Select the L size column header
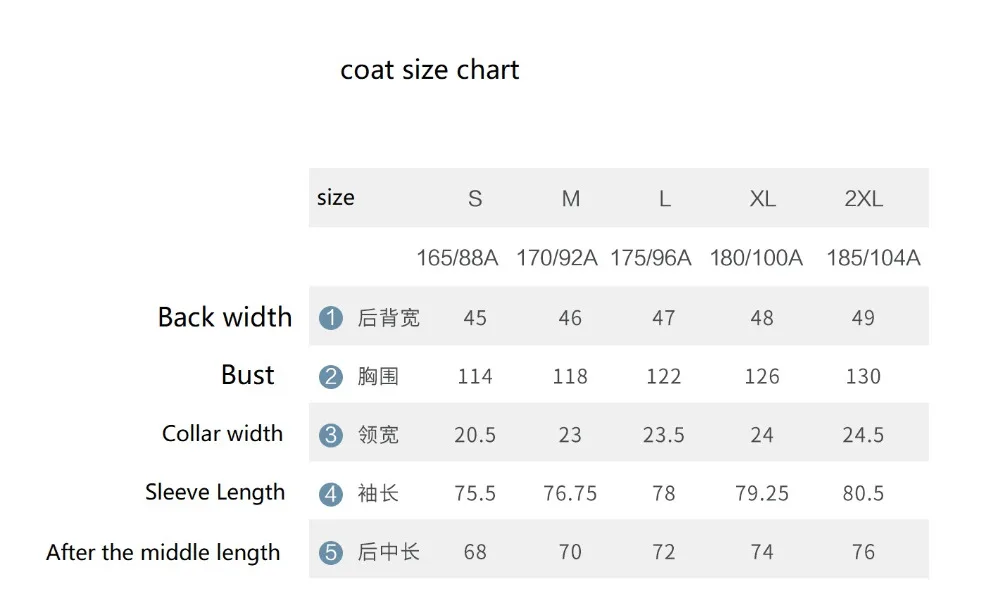The height and width of the screenshot is (610, 1000). (x=664, y=199)
